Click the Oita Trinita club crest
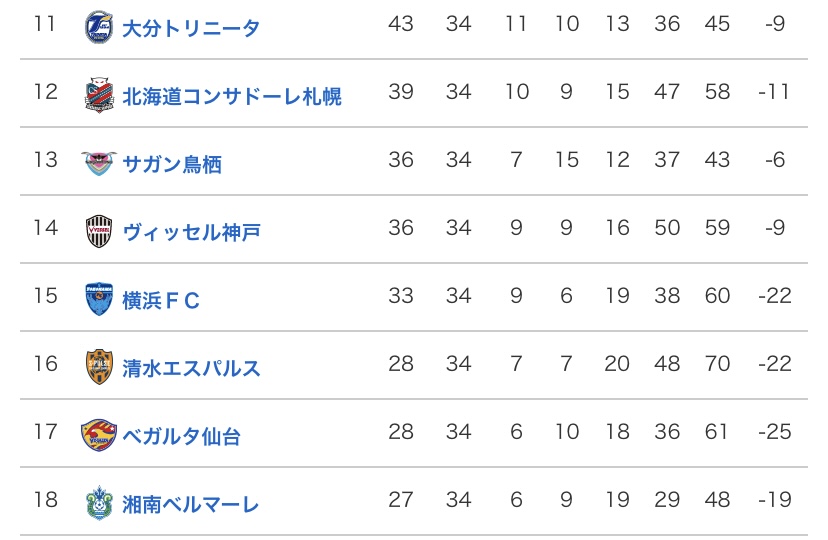This screenshot has height=540, width=828. tap(99, 26)
